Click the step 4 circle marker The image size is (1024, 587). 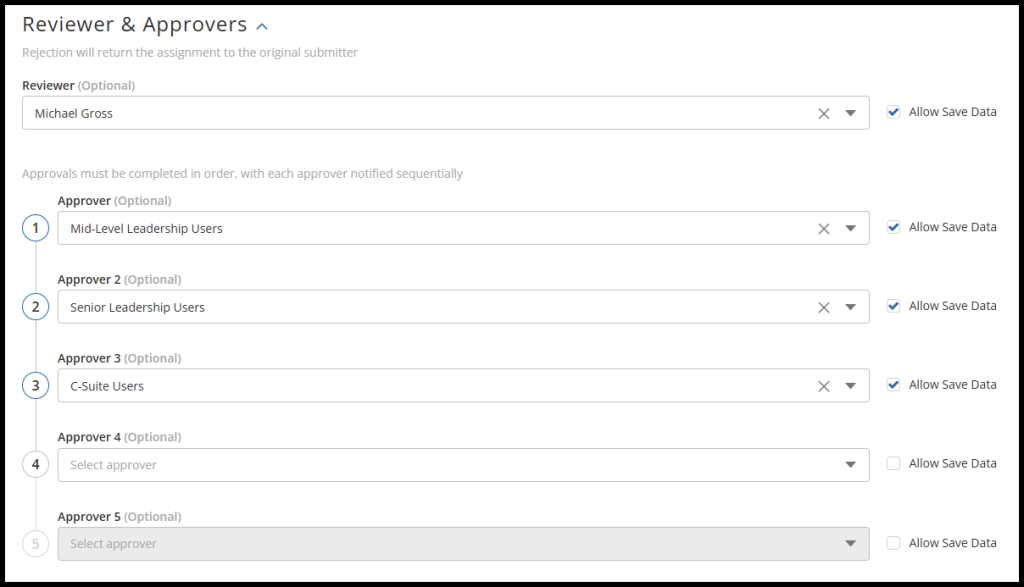pyautogui.click(x=36, y=464)
